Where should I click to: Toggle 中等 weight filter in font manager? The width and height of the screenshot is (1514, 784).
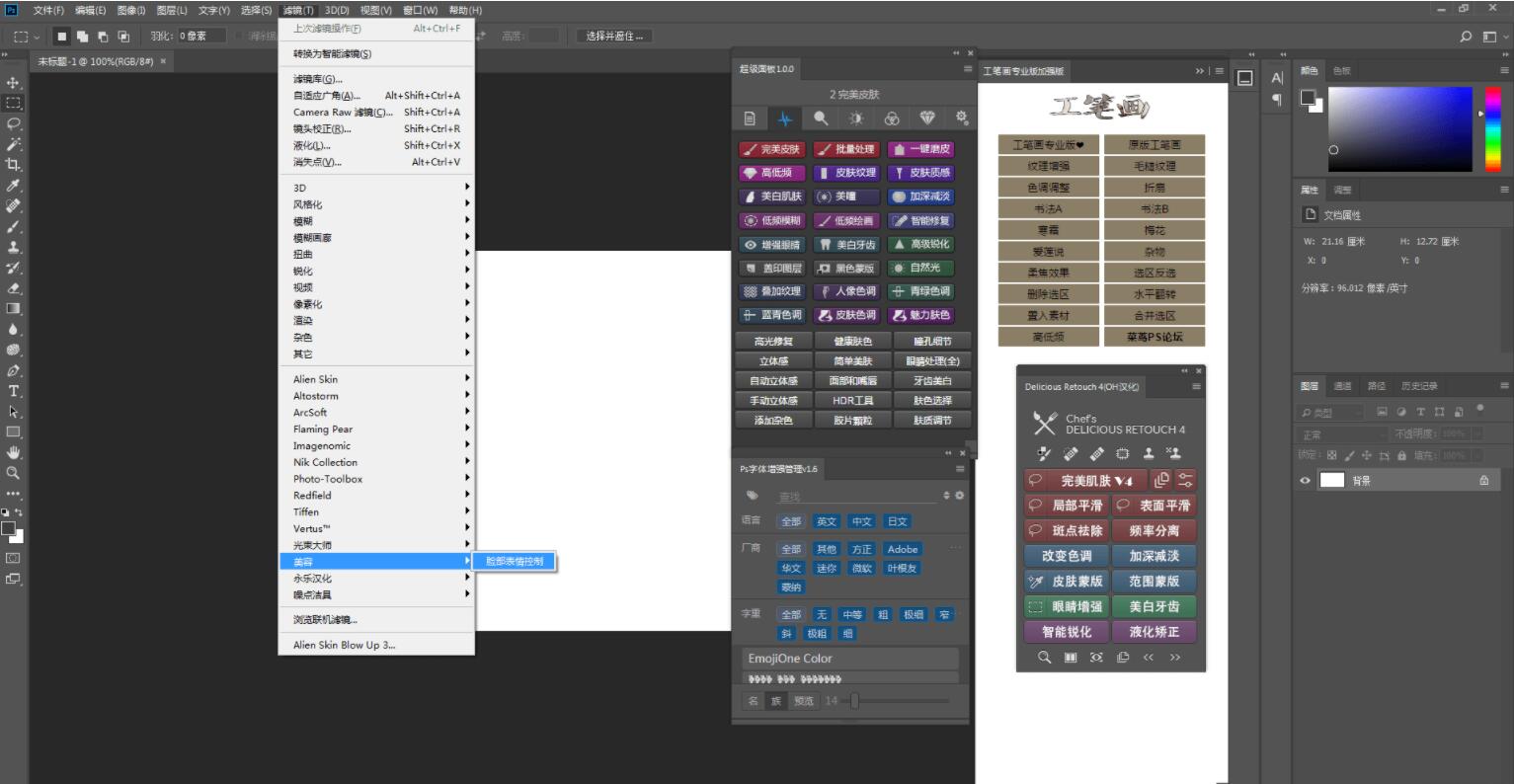[852, 614]
